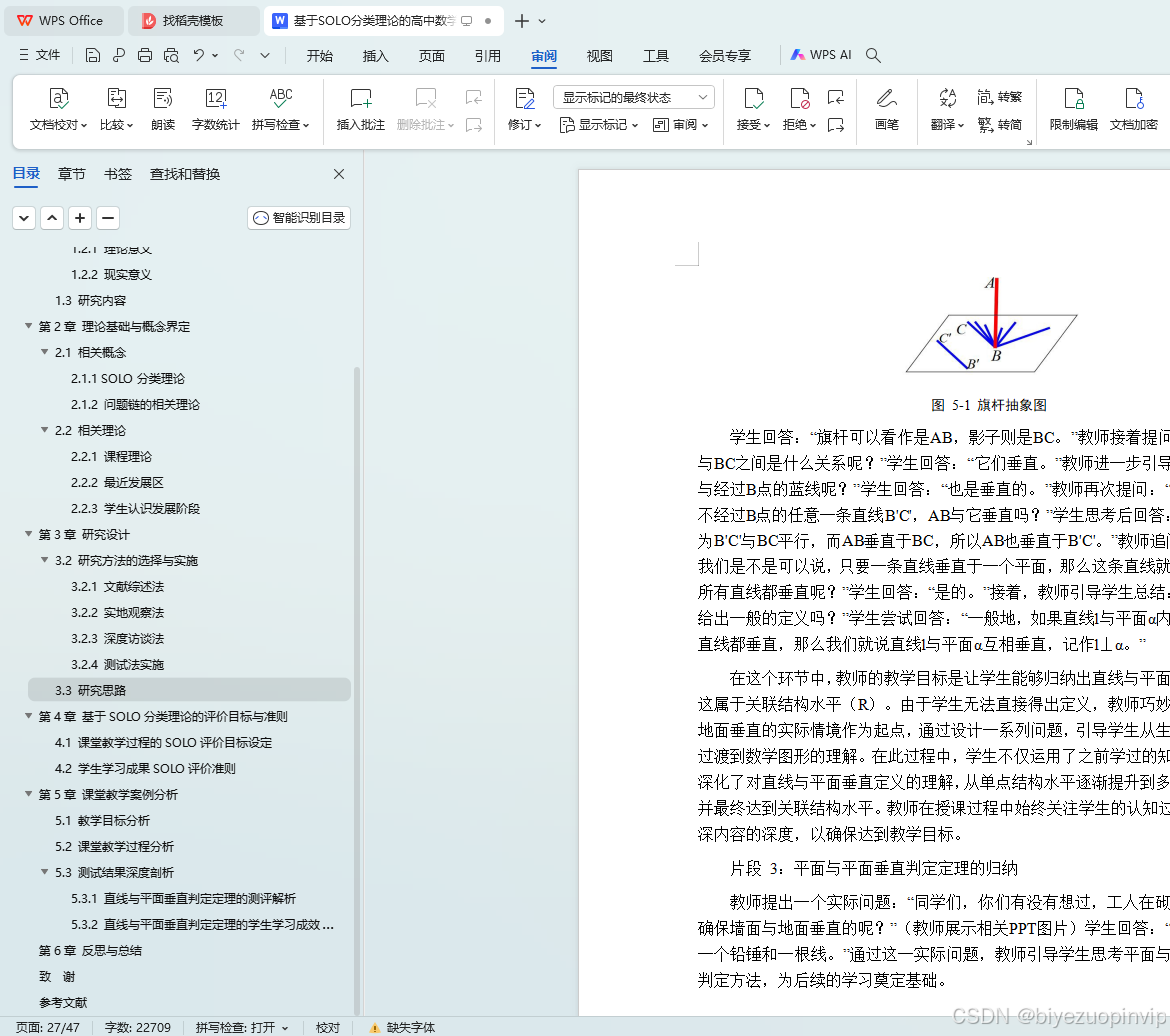Screen dimensions: 1170x1036
Task: Collapse 第 2 章 理论基础与概念界定
Action: pos(28,326)
